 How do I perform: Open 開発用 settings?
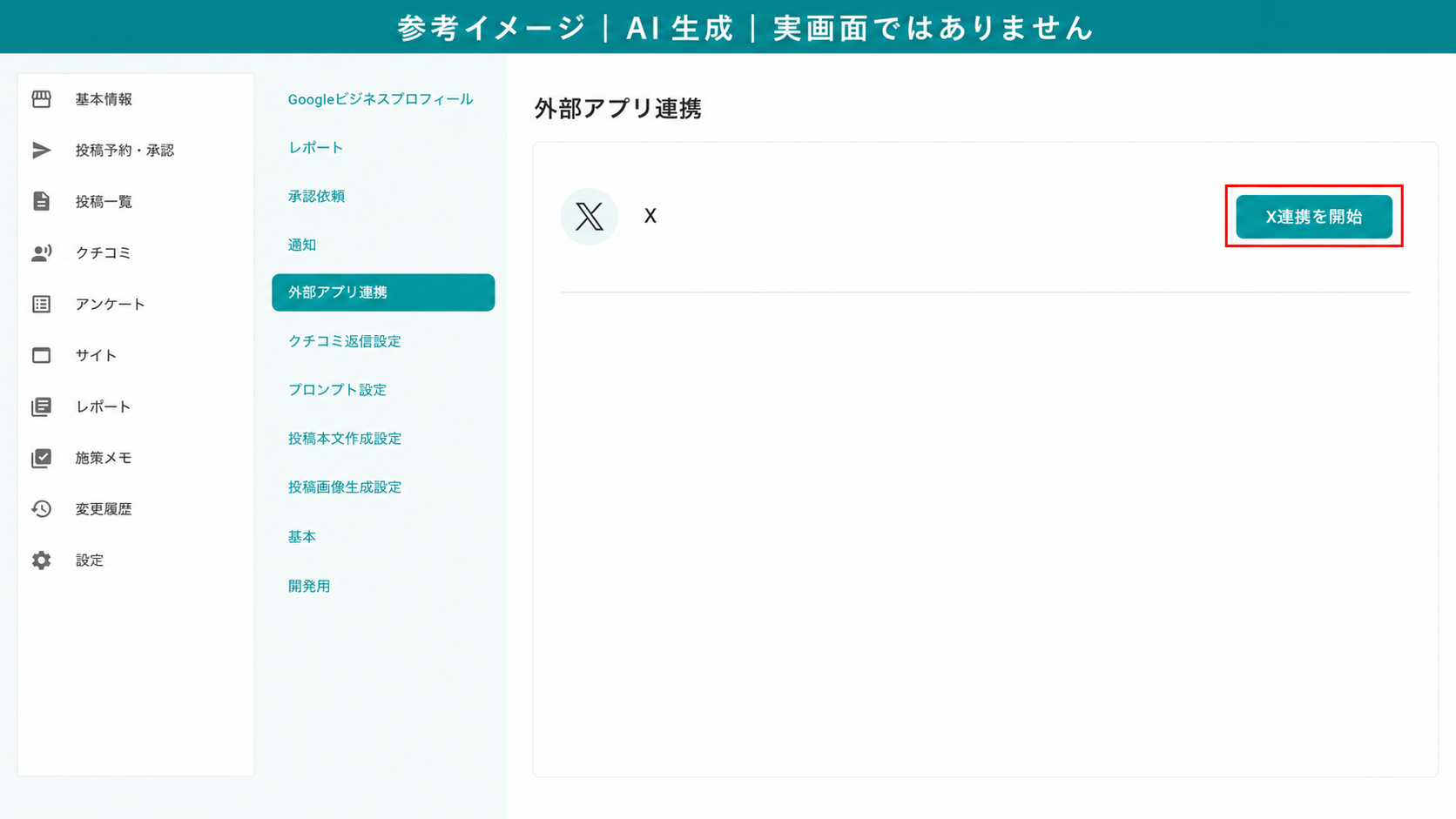(309, 587)
